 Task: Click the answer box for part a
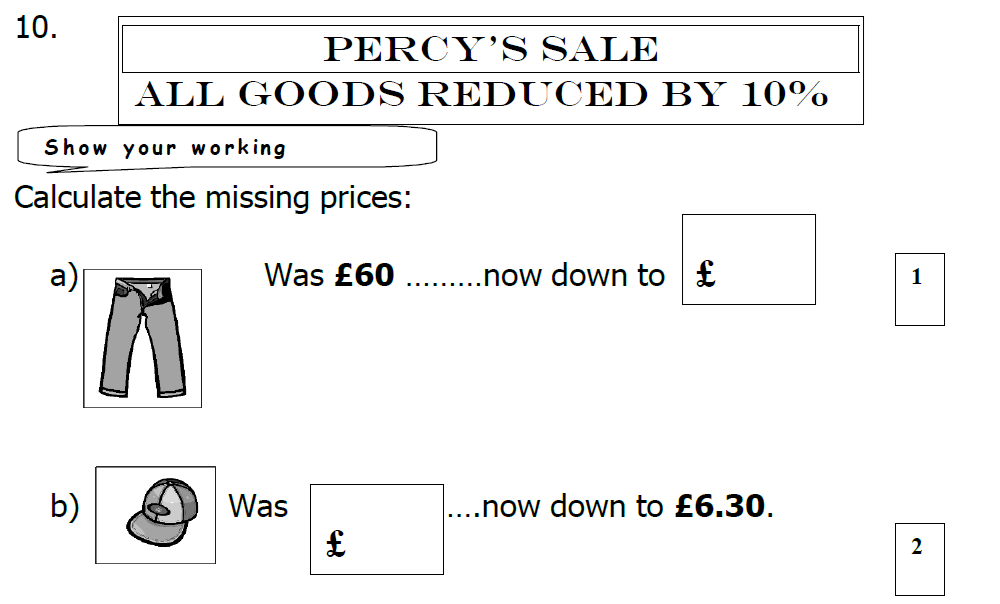coord(749,260)
